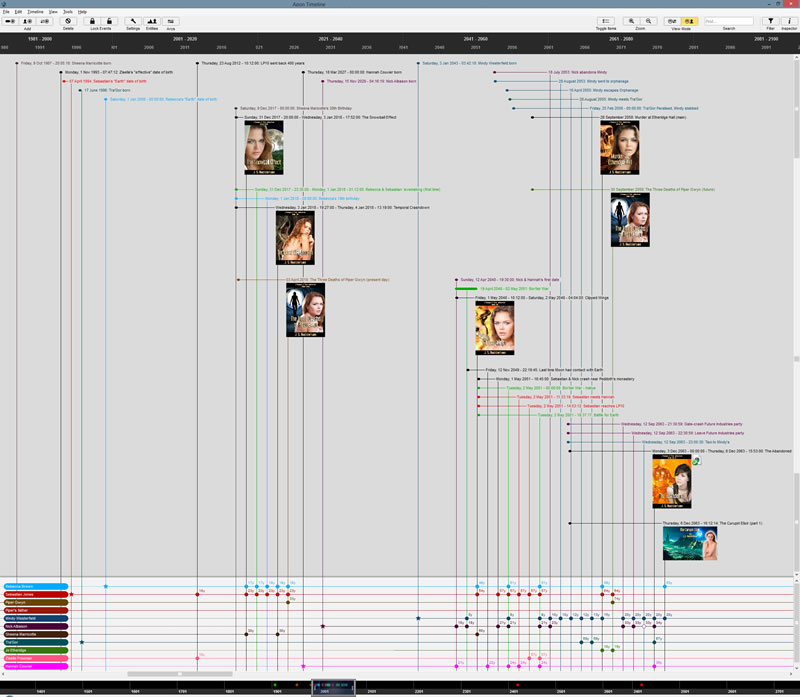
Task: Click the 2041 - 2060 header range
Action: [x=476, y=39]
